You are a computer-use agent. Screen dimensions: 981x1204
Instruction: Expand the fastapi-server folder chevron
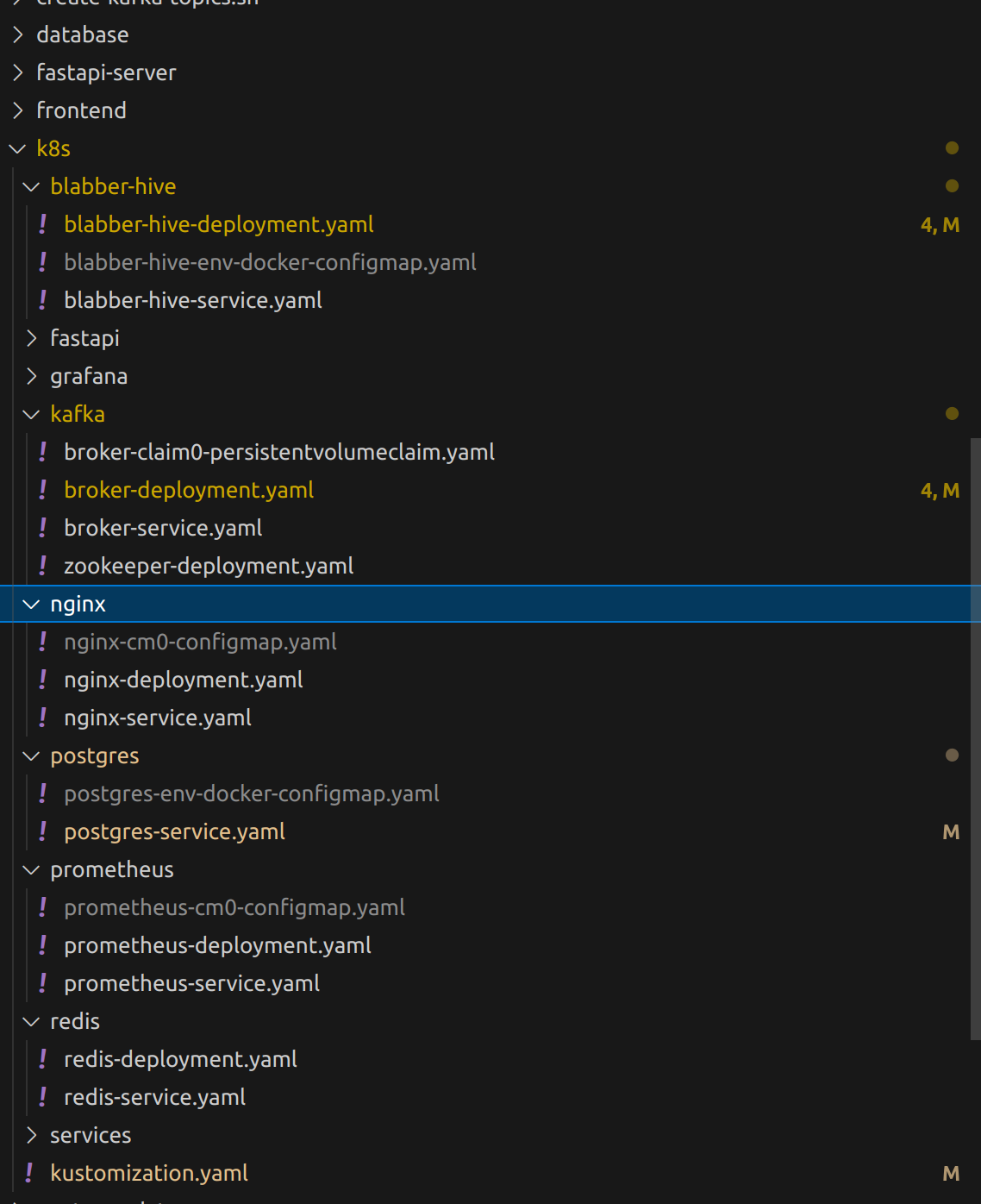click(x=18, y=72)
